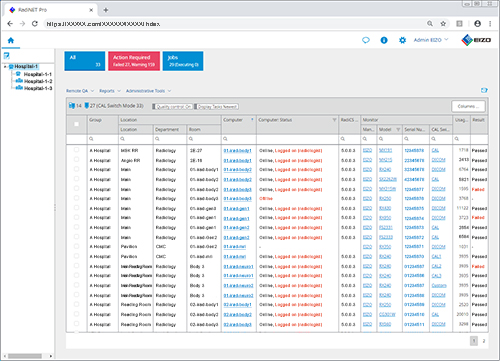Click the sort arrow in the Computer column header
500x361 pixels.
click(x=252, y=119)
